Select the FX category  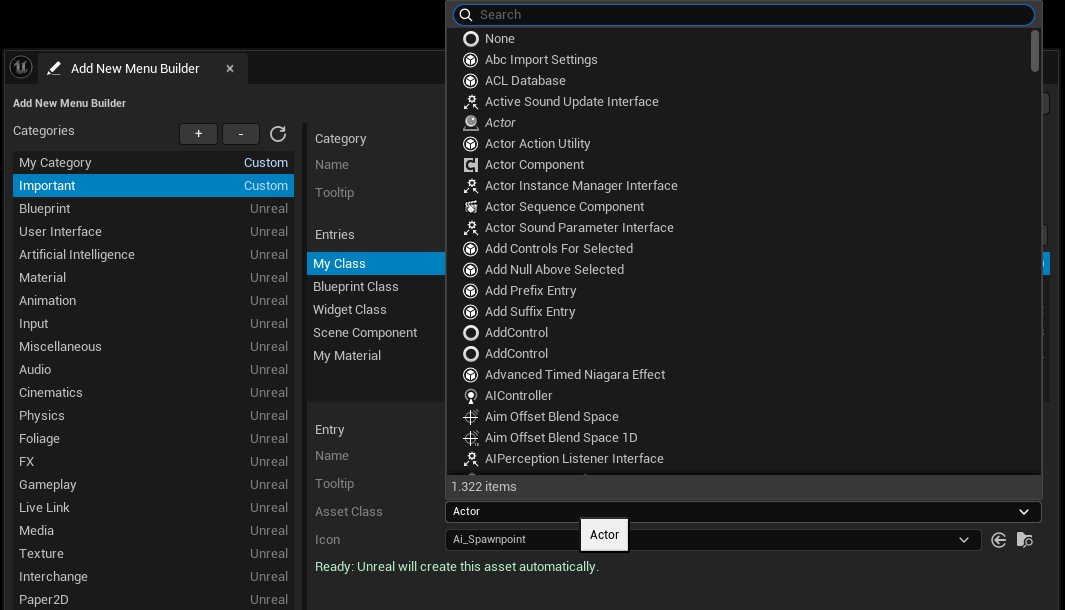[x=154, y=462]
